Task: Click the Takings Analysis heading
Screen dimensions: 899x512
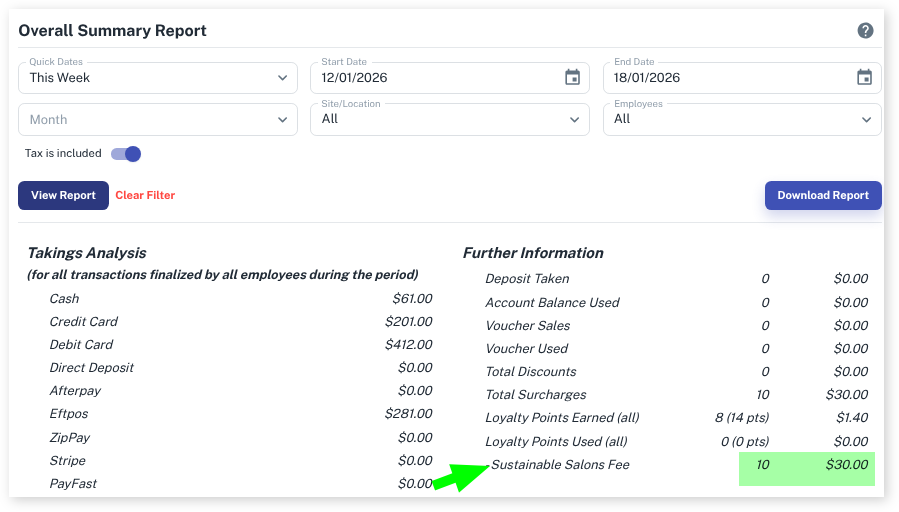Action: [87, 253]
